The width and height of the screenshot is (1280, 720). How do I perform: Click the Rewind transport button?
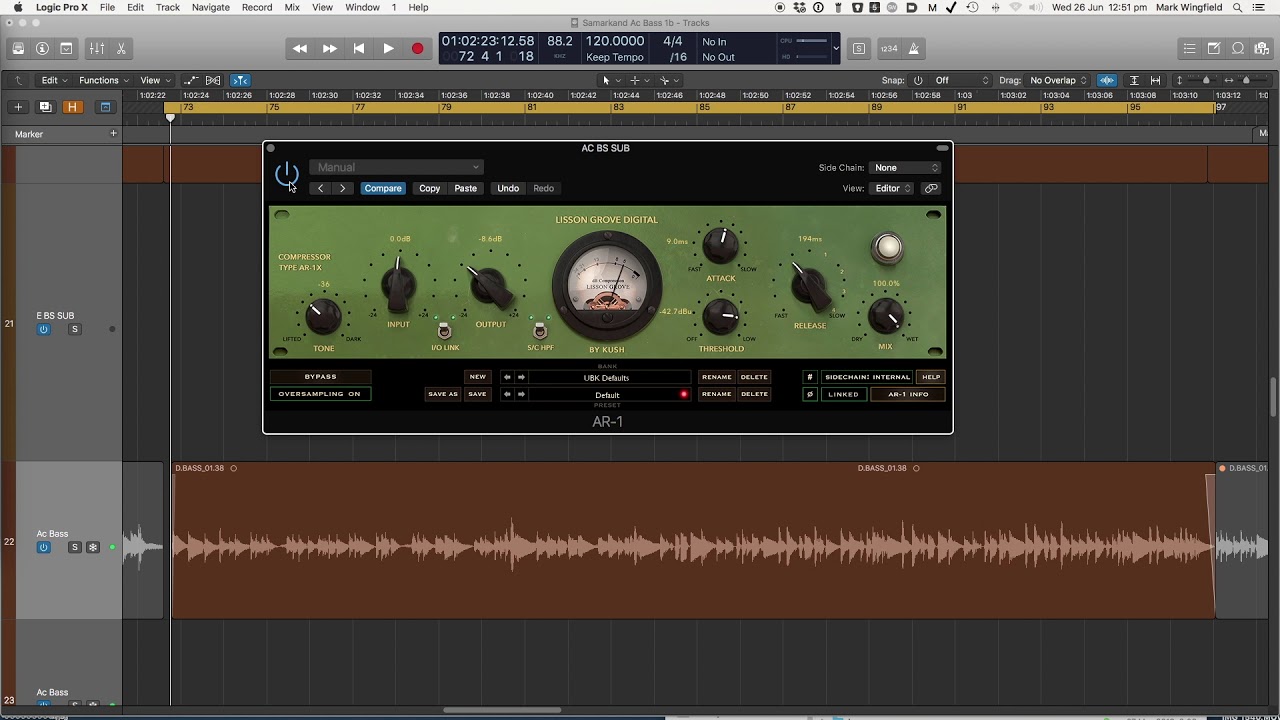(x=300, y=48)
